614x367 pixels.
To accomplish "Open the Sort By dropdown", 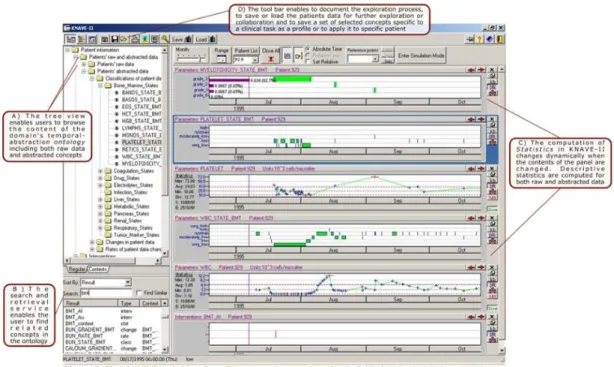I will 128,282.
